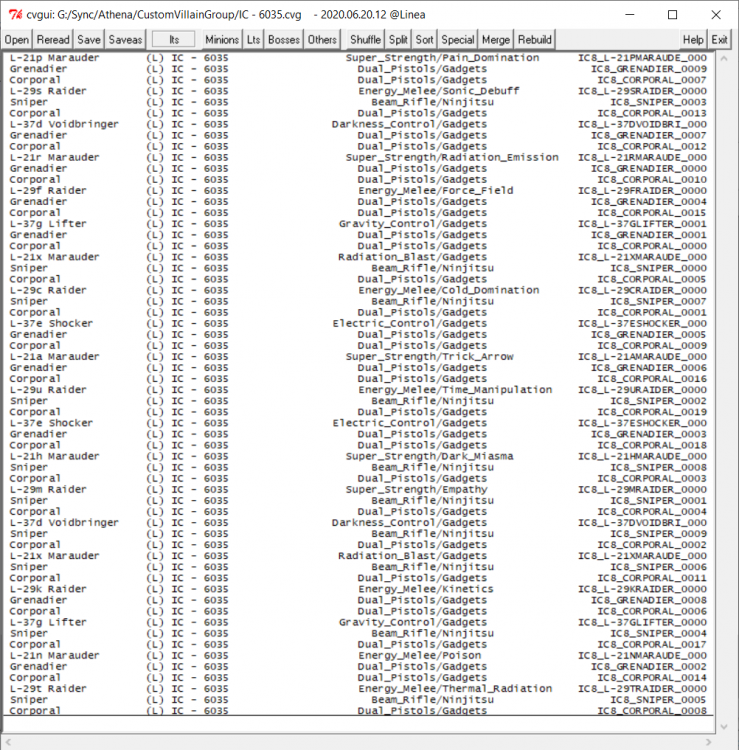The height and width of the screenshot is (750, 739).
Task: Switch to the Minions filter
Action: tap(222, 39)
